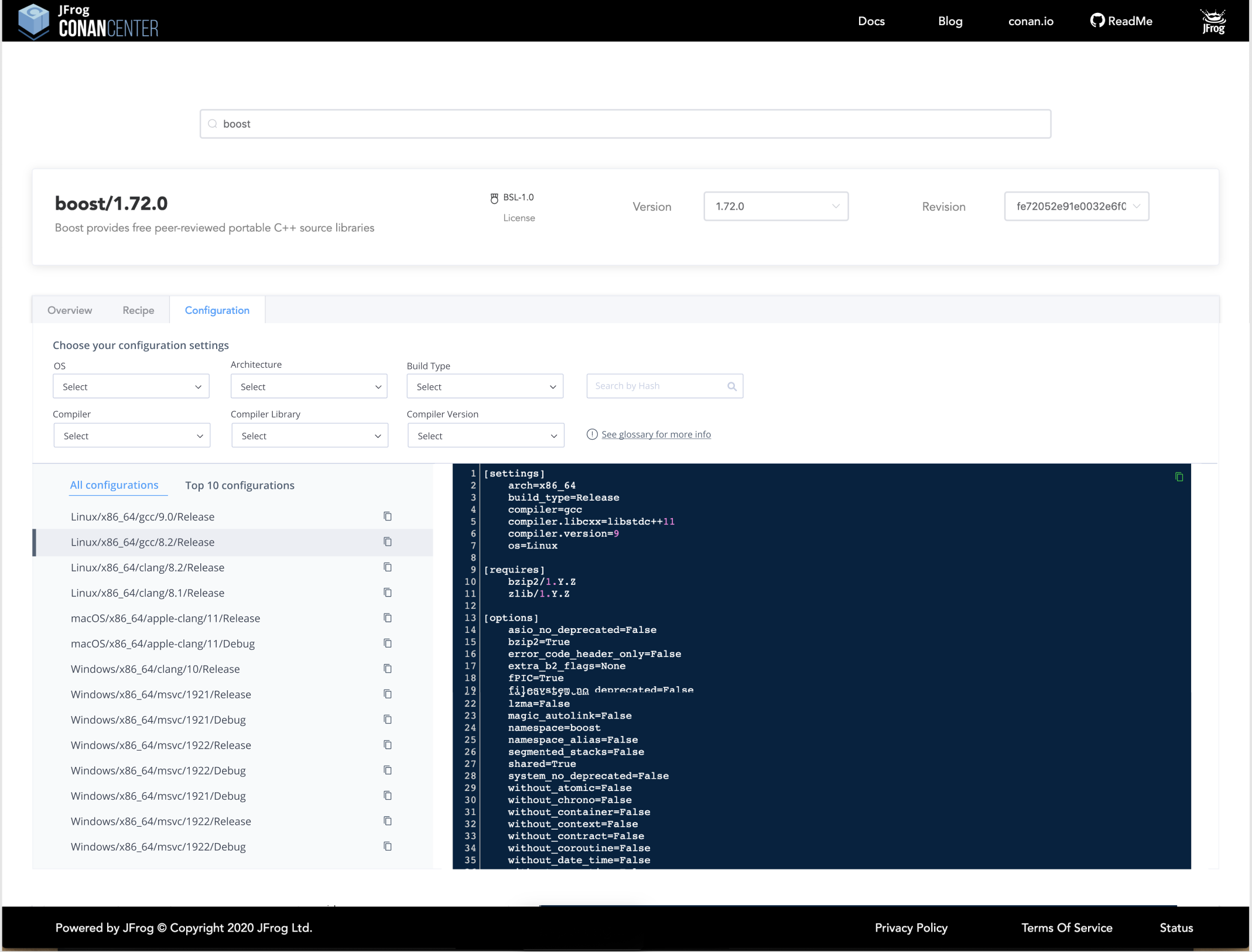This screenshot has width=1252, height=952.
Task: Open the Version 1.72.0 dropdown
Action: click(x=776, y=206)
